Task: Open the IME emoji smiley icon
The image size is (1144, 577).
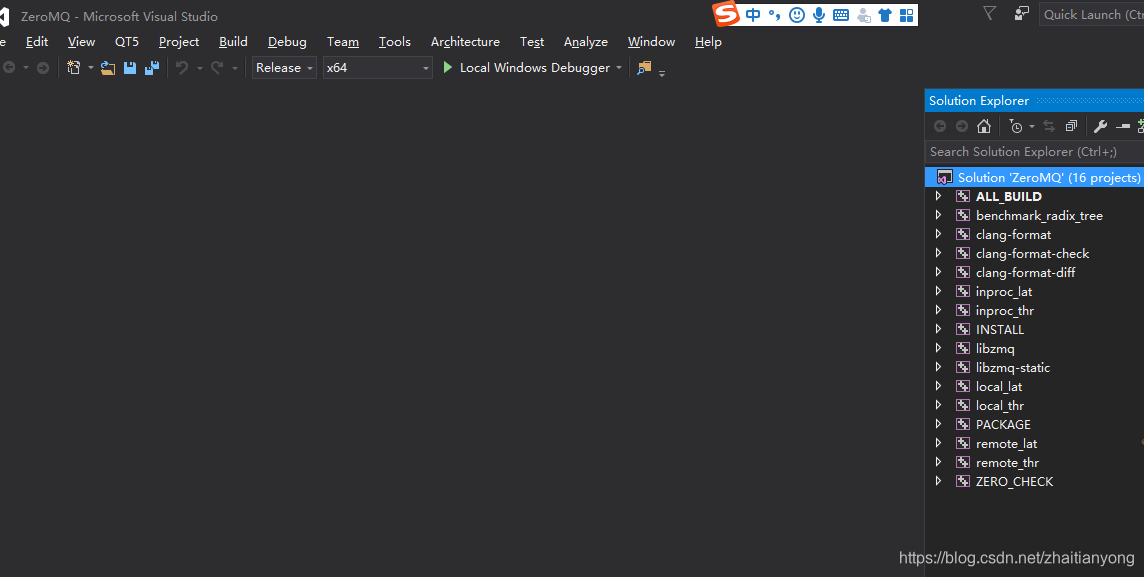Action: point(797,15)
